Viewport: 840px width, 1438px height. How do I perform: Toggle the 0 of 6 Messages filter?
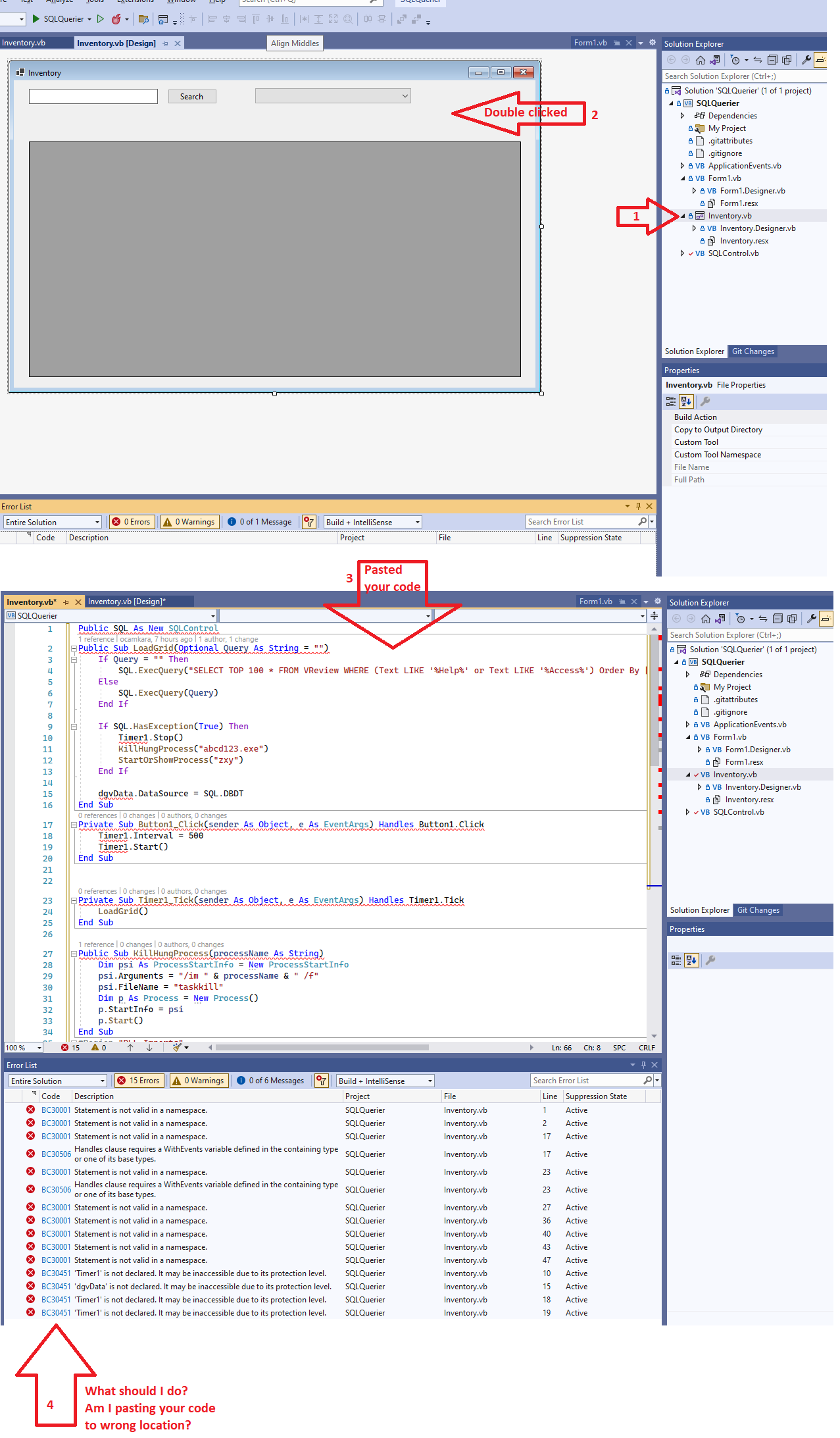271,1081
